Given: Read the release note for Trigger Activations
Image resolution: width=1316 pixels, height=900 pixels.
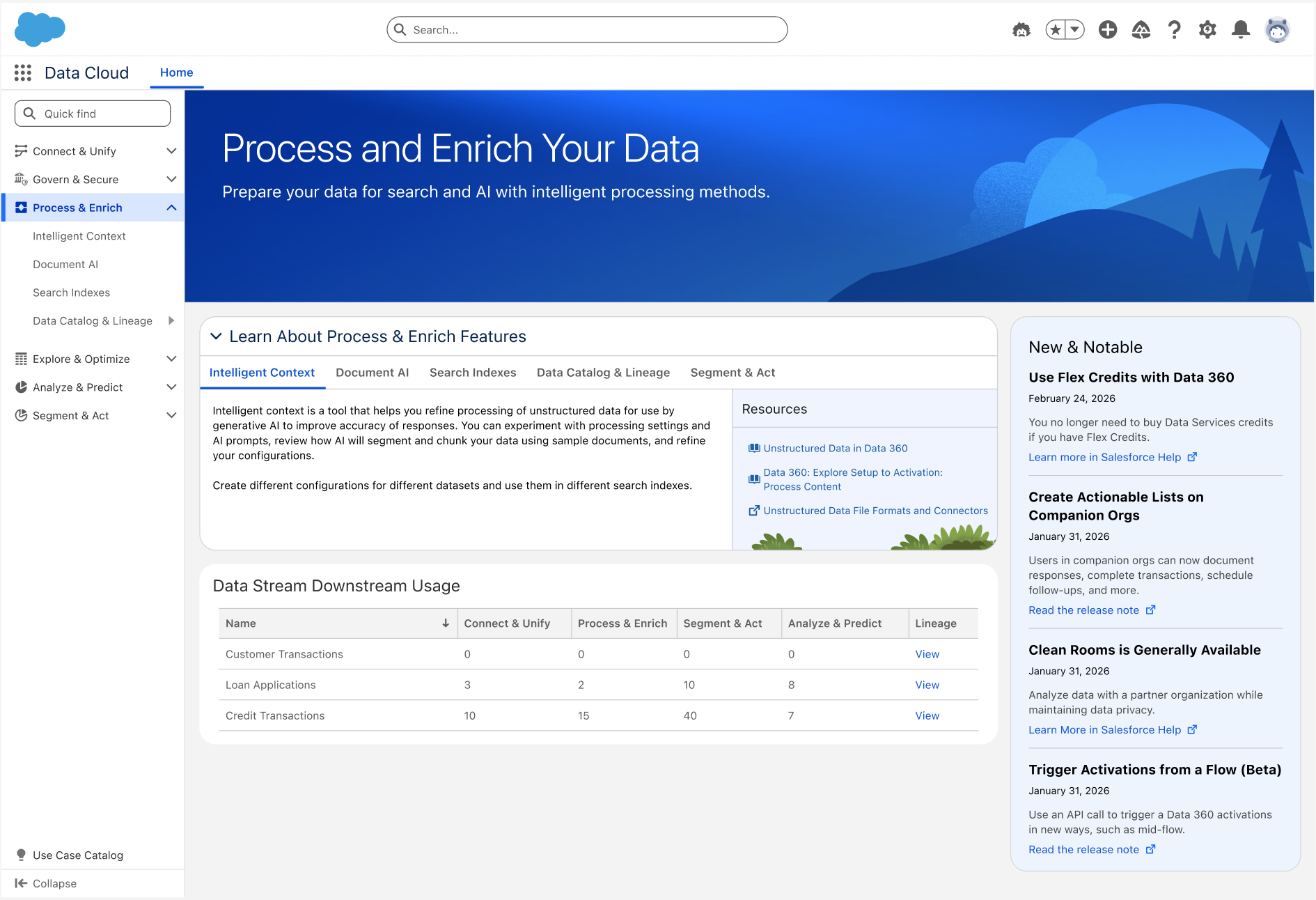Looking at the screenshot, I should (x=1084, y=849).
